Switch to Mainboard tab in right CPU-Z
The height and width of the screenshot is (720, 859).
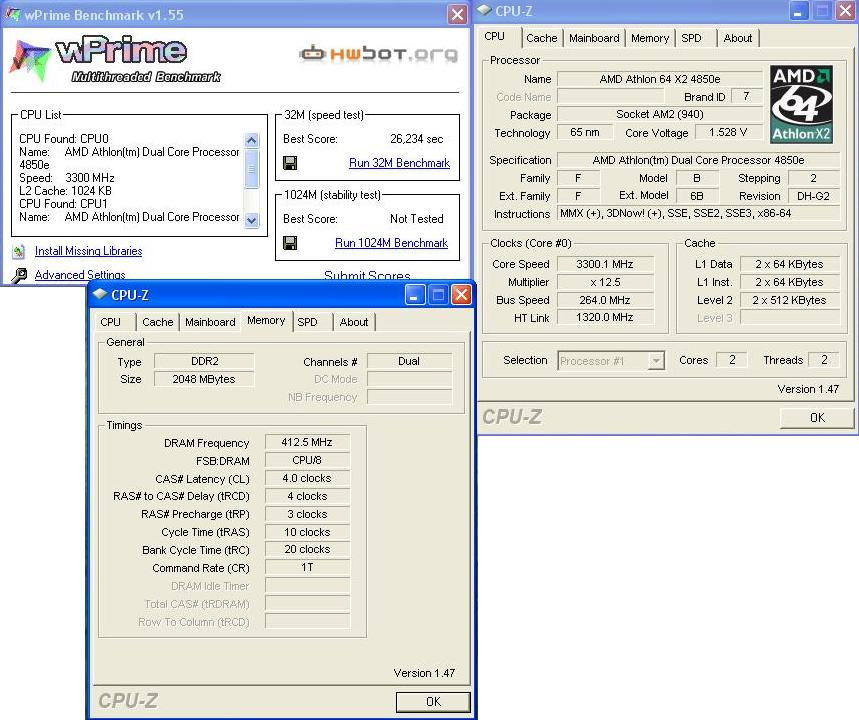coord(594,38)
